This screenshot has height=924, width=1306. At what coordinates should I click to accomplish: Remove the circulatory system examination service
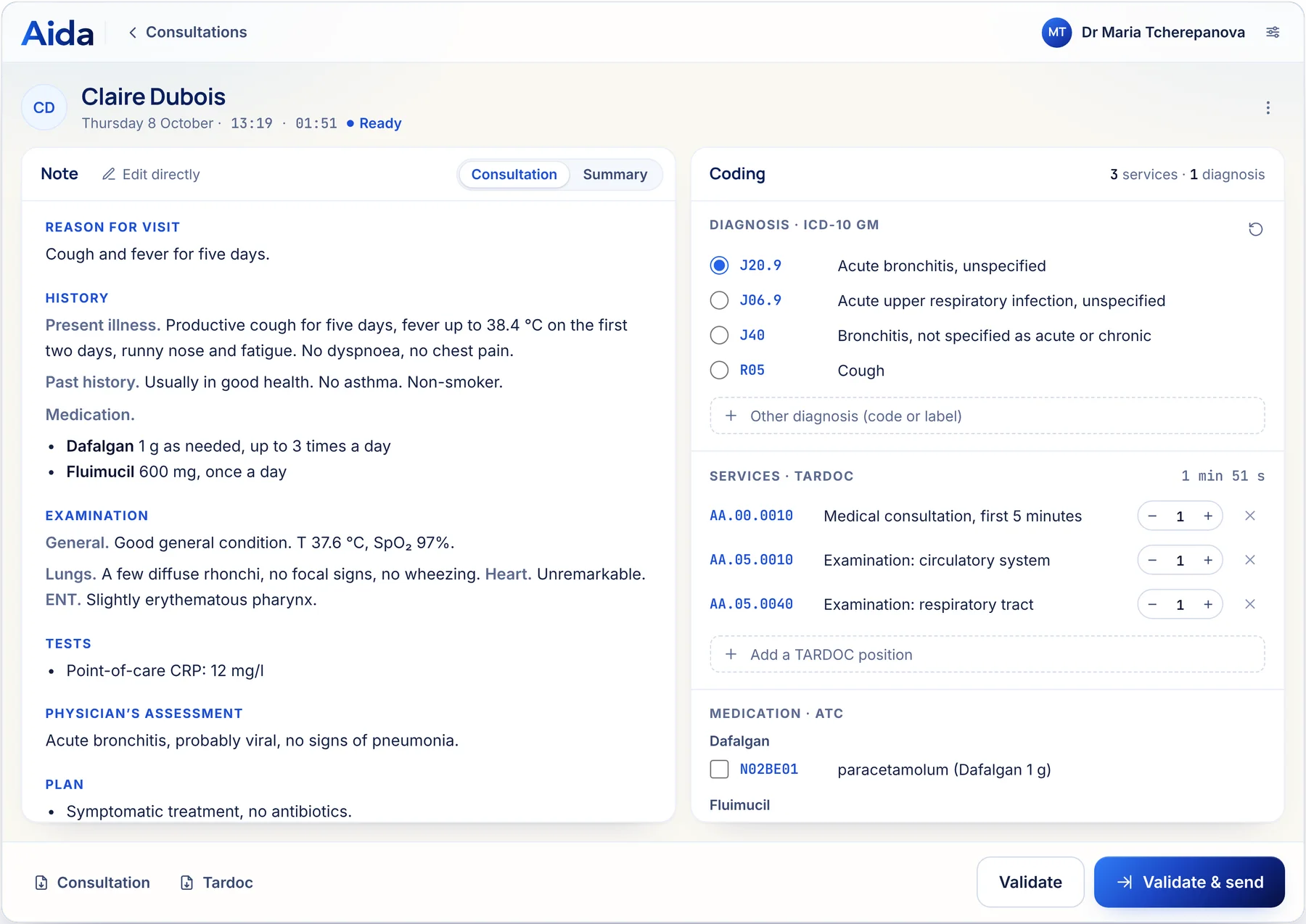[x=1249, y=560]
